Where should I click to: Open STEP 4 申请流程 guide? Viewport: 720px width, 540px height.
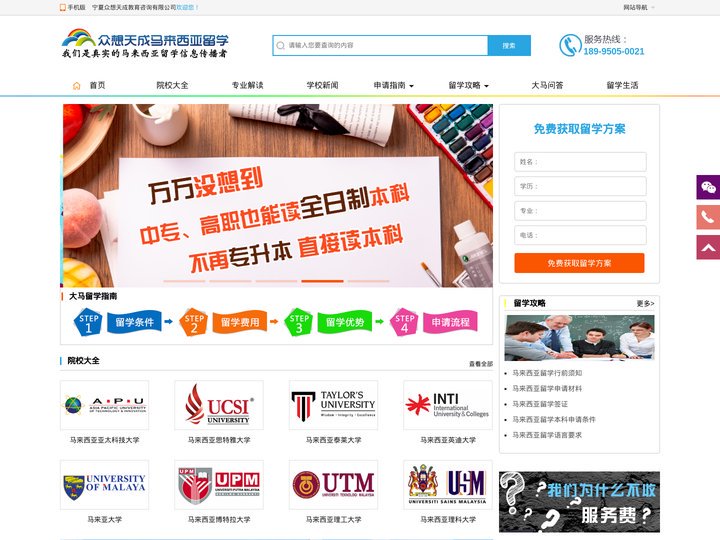(433, 322)
